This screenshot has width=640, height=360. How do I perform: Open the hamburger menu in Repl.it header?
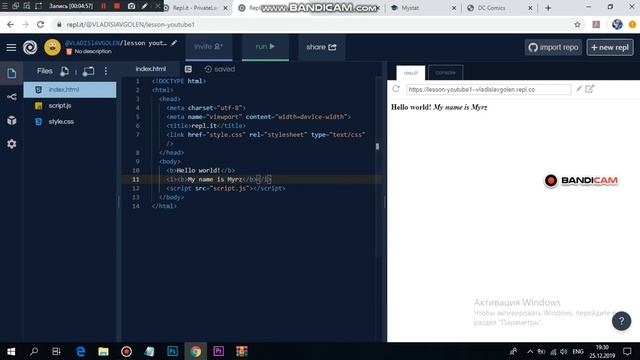(x=11, y=47)
